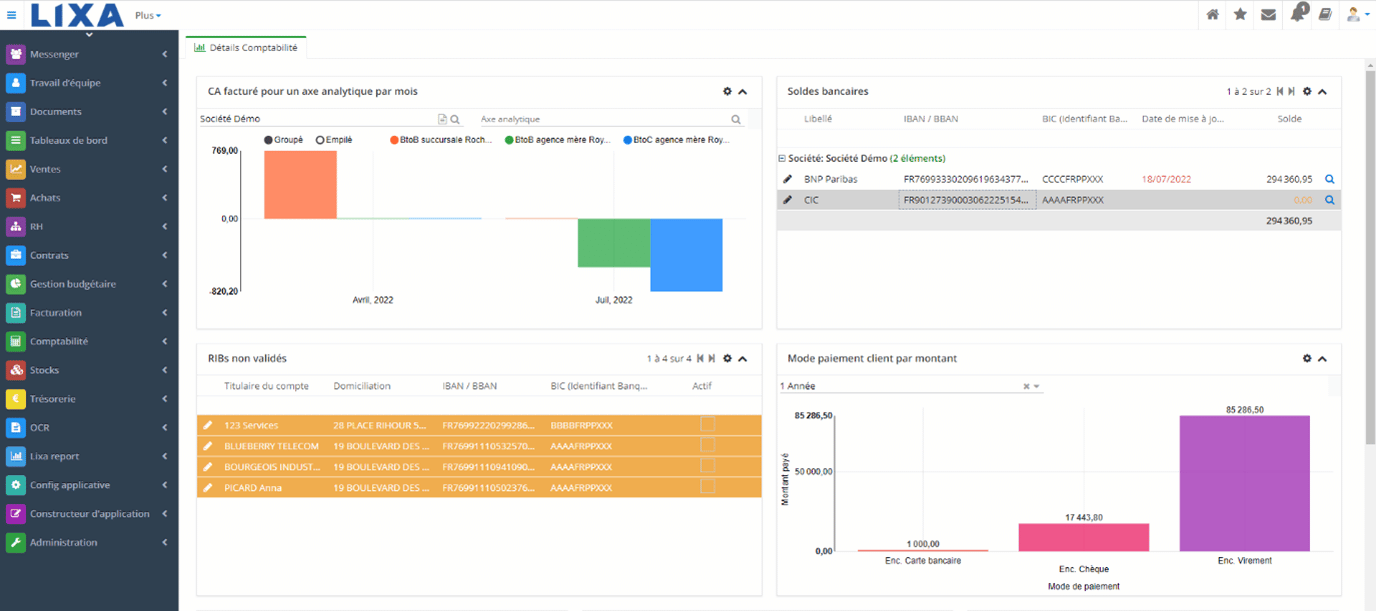Go to last page of RIBs non validés
1376x611 pixels.
712,358
